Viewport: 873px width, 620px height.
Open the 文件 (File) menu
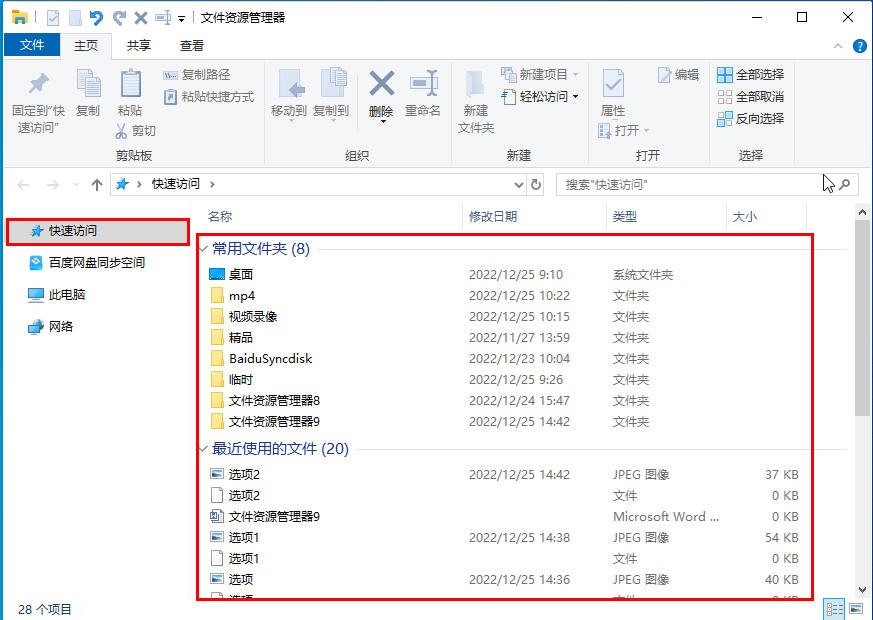pyautogui.click(x=31, y=44)
